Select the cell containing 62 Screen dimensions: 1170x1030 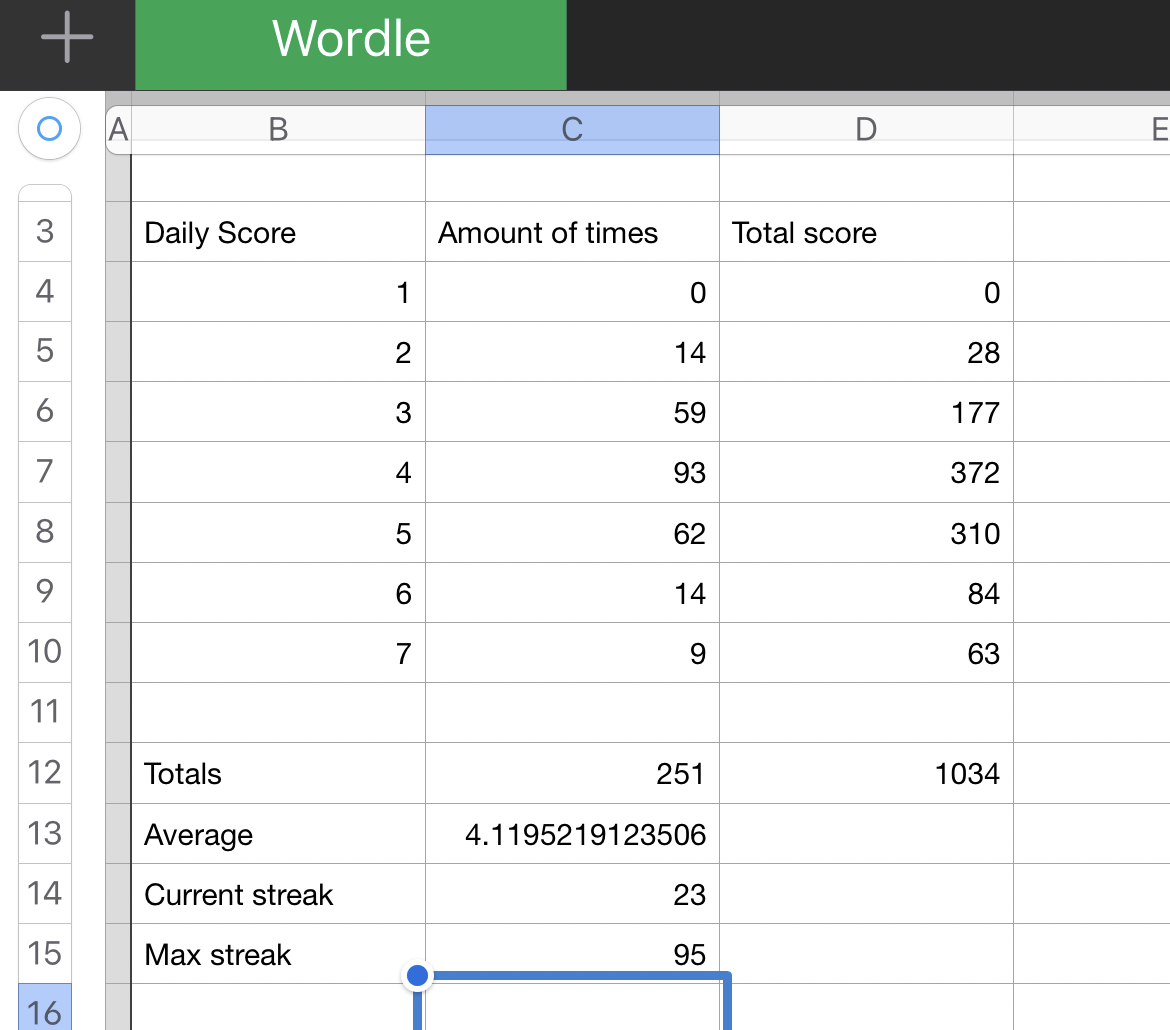[x=572, y=532]
